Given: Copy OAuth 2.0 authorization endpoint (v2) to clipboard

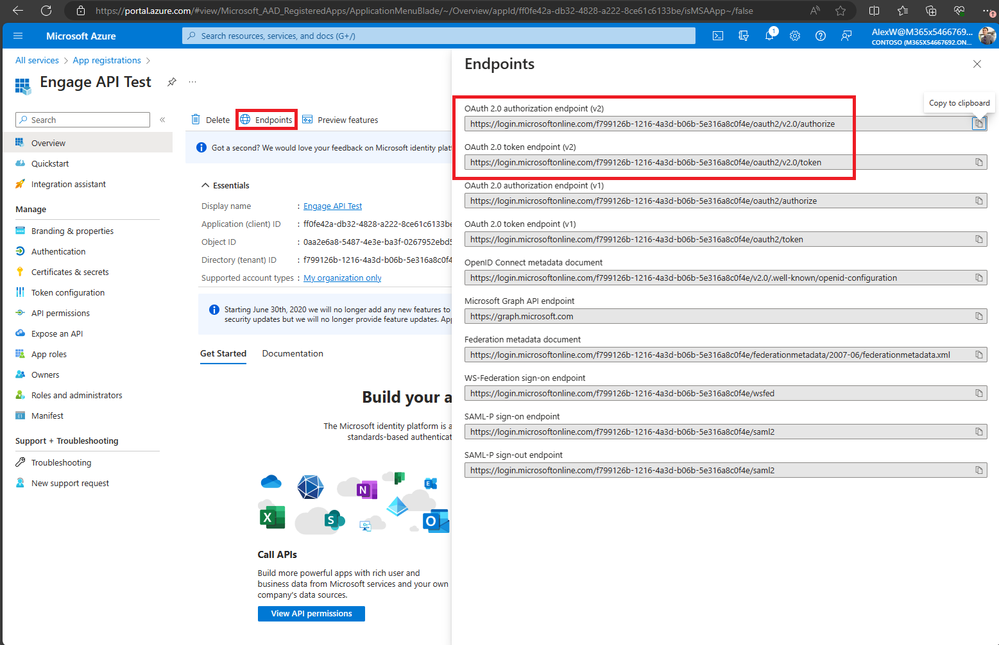Looking at the screenshot, I should pos(979,124).
